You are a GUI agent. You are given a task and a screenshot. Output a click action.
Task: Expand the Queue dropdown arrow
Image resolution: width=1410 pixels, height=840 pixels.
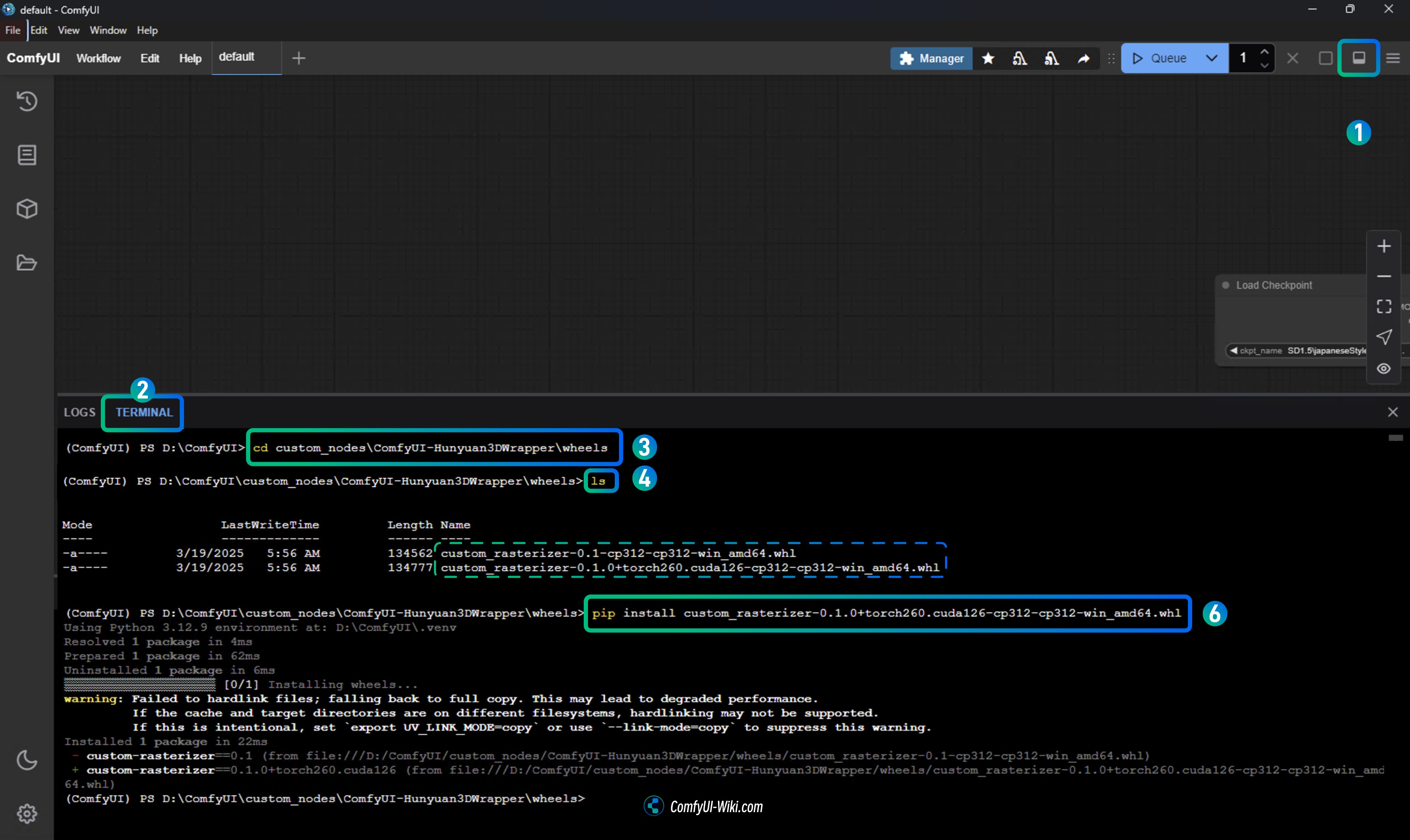1211,58
